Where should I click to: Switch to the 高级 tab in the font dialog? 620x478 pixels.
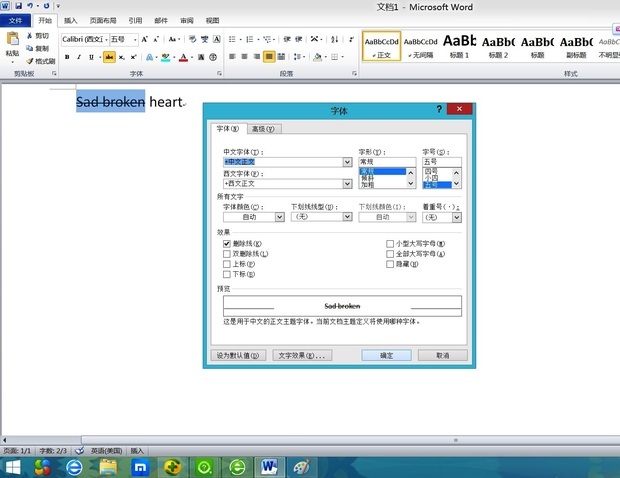pyautogui.click(x=265, y=128)
